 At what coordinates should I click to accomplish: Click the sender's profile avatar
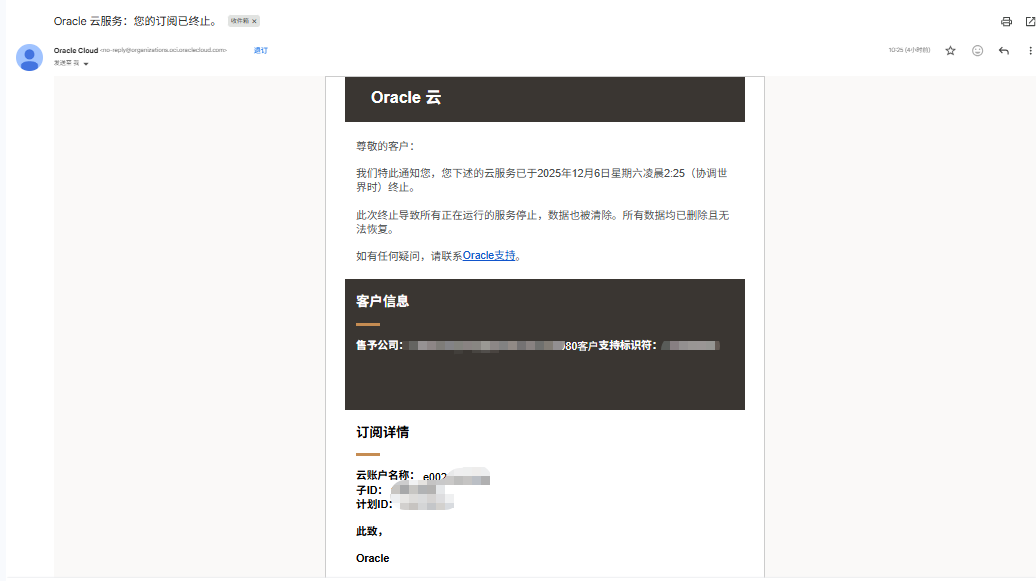(x=29, y=57)
